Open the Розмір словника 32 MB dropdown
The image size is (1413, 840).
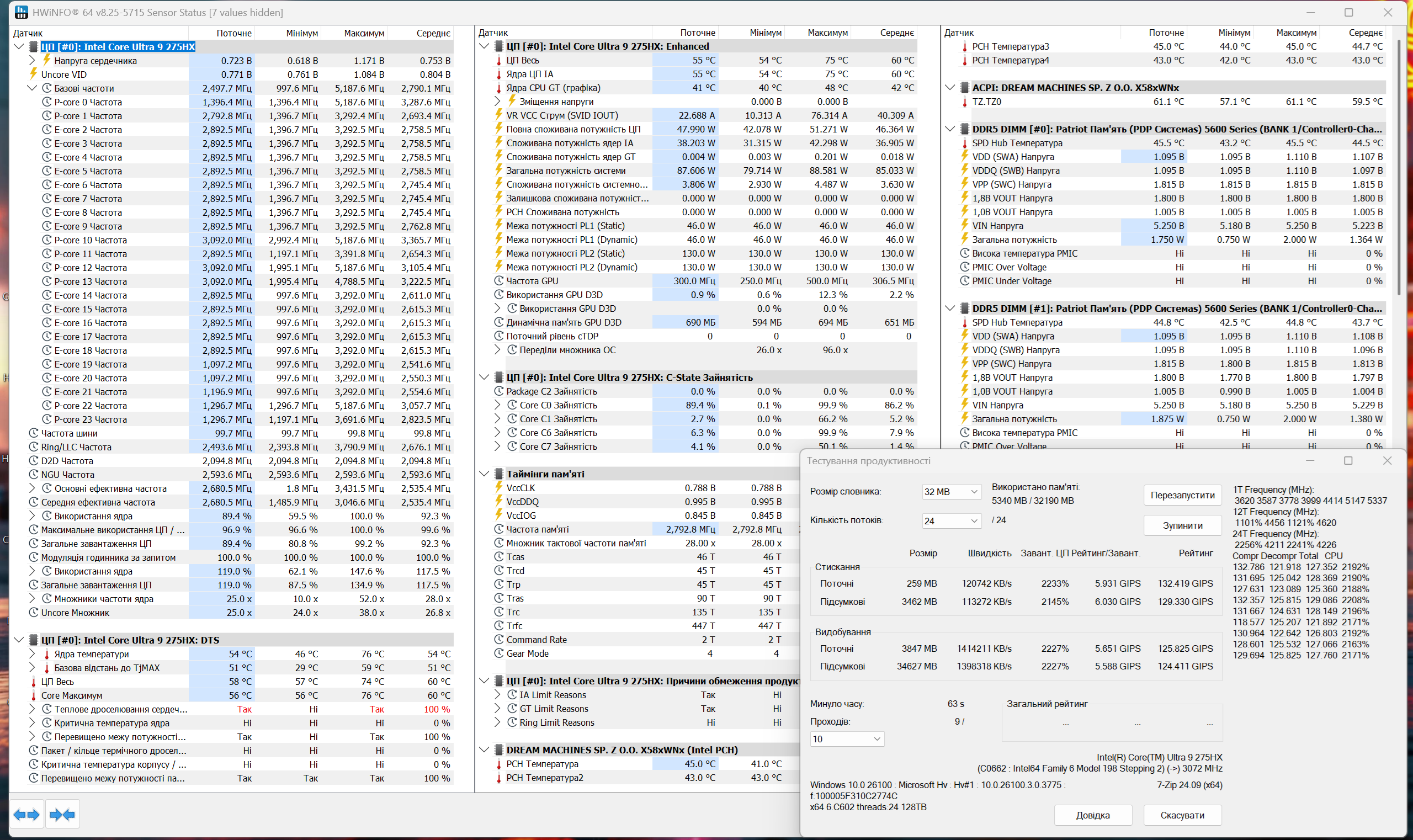click(951, 492)
